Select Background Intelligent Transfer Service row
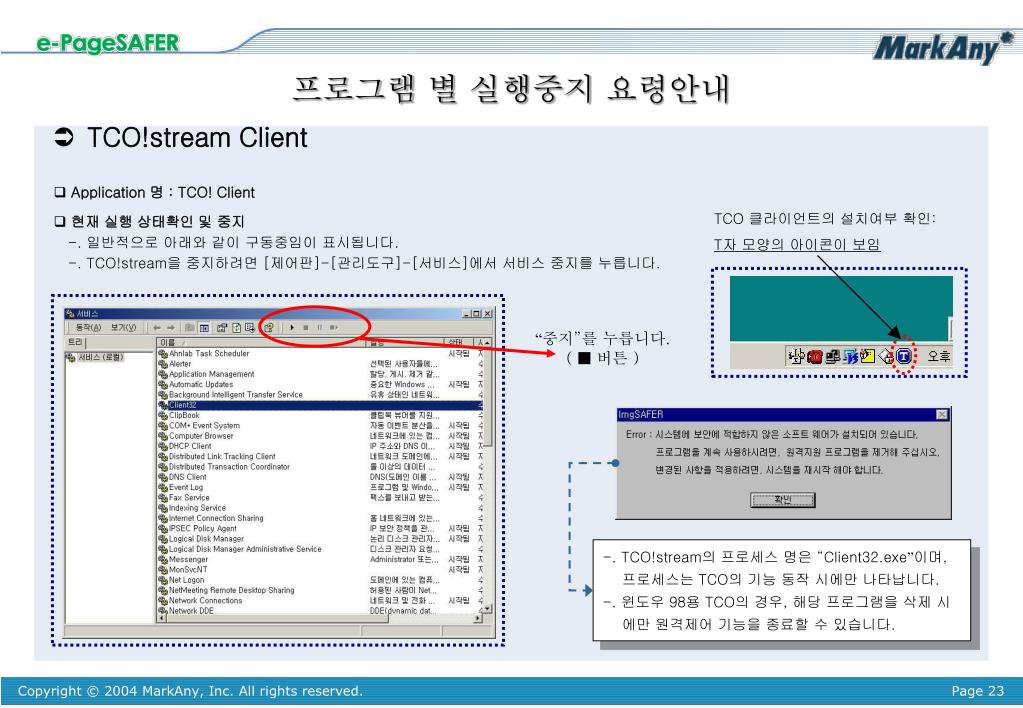 pos(320,395)
